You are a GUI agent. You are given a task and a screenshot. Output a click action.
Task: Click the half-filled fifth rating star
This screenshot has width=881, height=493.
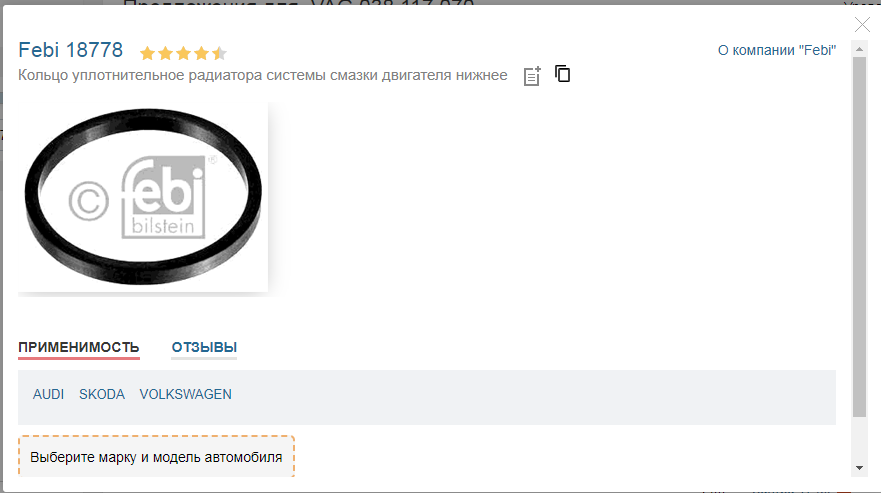tap(219, 53)
